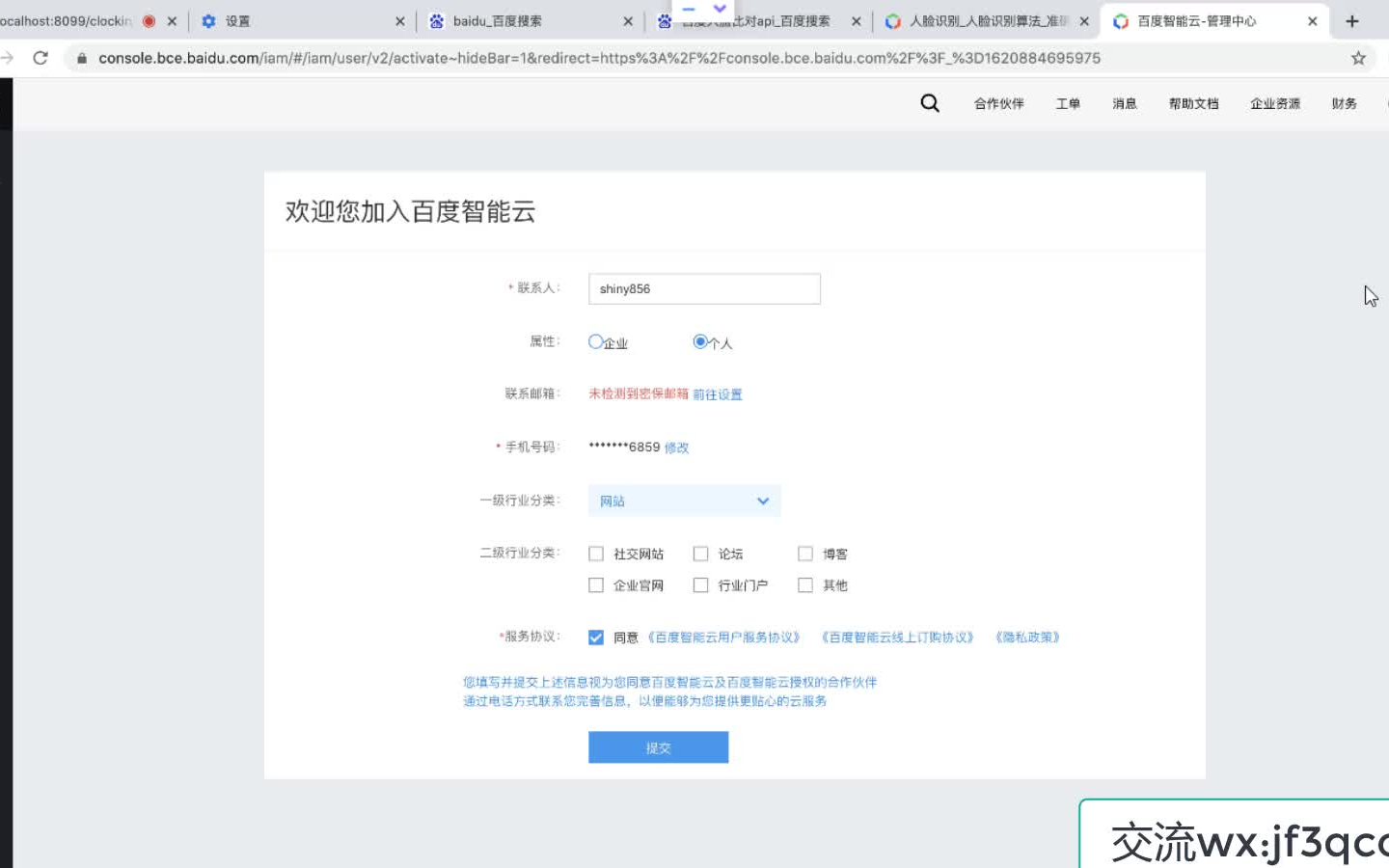Reload the page with the refresh icon
Screen dimensions: 1389x868
point(41,58)
